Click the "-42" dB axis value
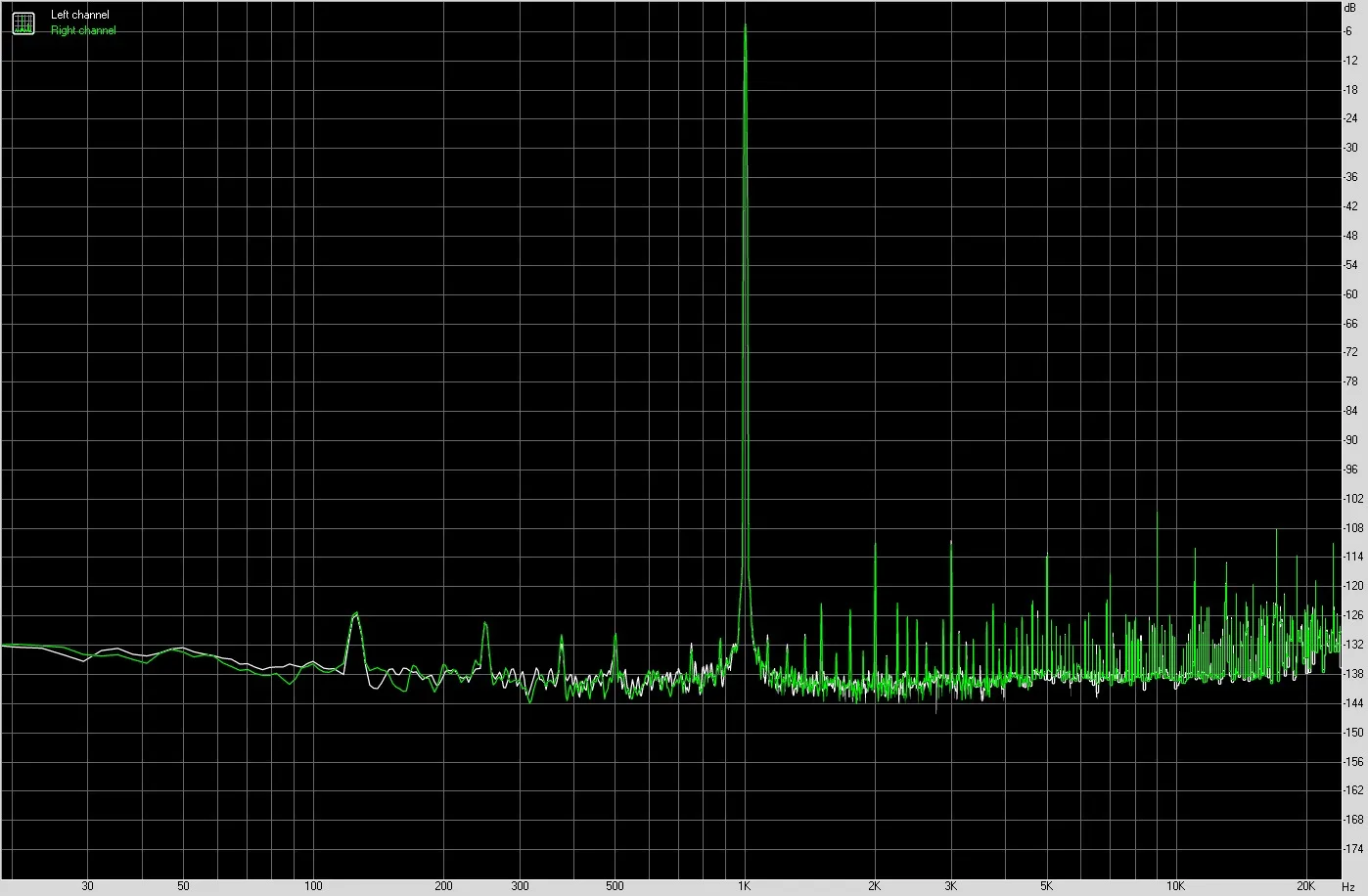 [1350, 206]
